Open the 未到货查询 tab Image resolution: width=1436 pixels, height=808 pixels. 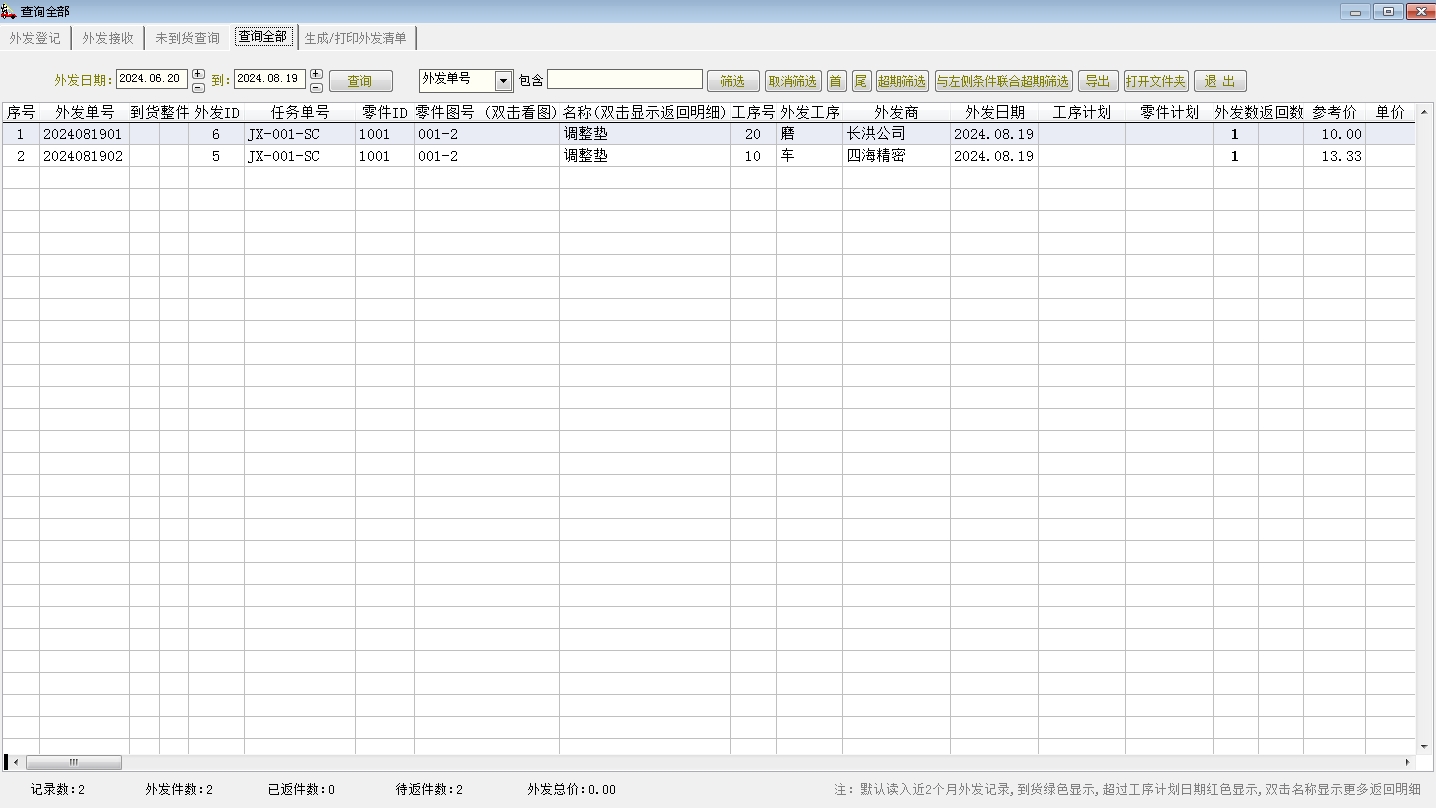pyautogui.click(x=187, y=38)
